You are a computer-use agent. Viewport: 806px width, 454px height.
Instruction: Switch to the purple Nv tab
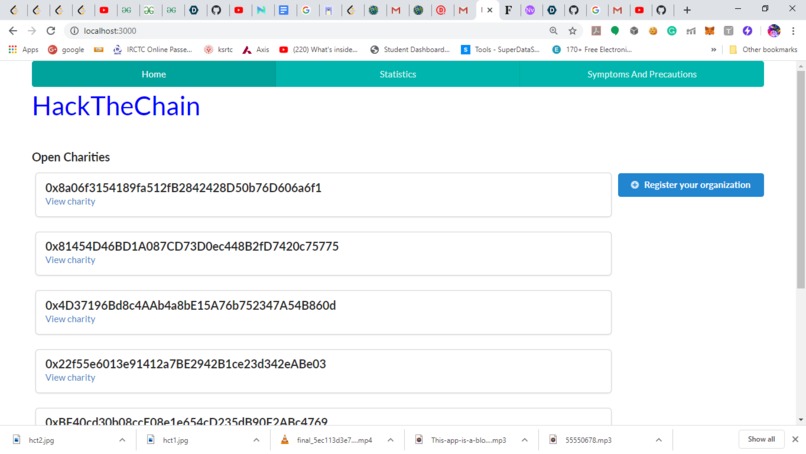(530, 10)
